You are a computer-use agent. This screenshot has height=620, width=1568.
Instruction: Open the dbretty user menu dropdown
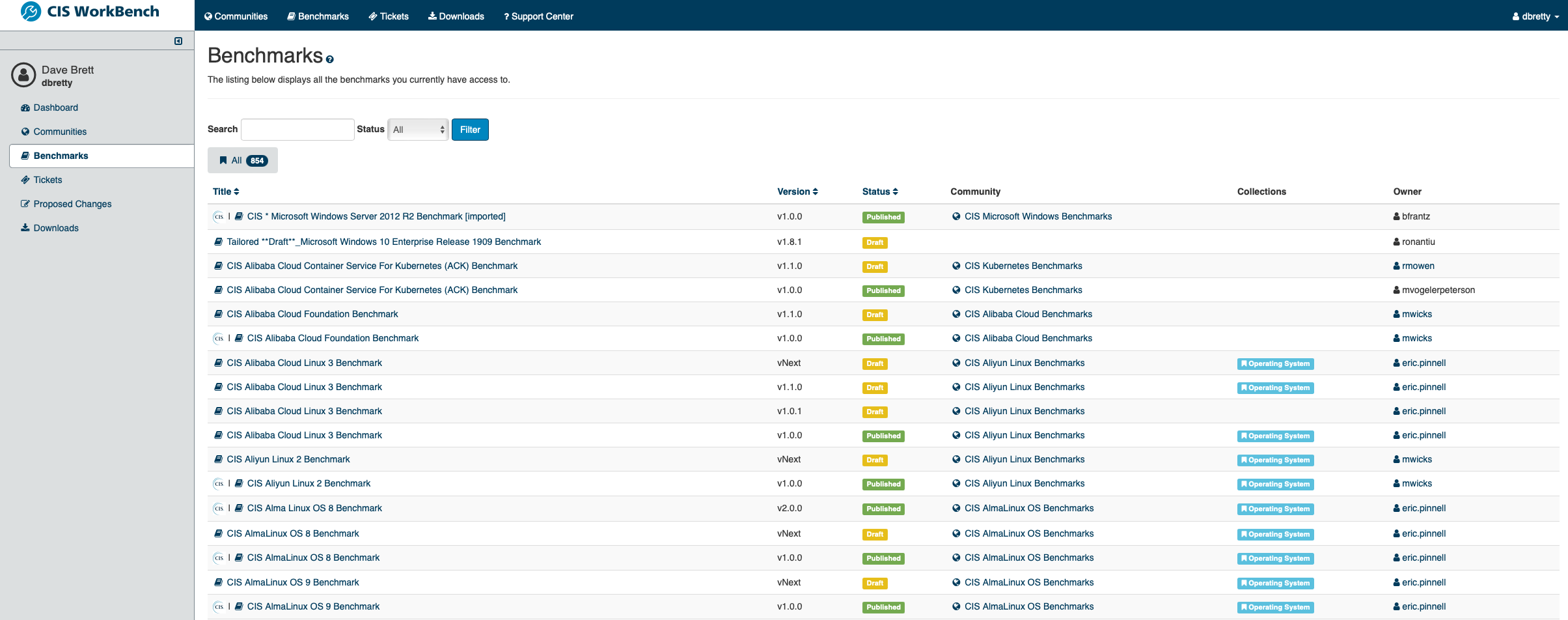click(1535, 16)
